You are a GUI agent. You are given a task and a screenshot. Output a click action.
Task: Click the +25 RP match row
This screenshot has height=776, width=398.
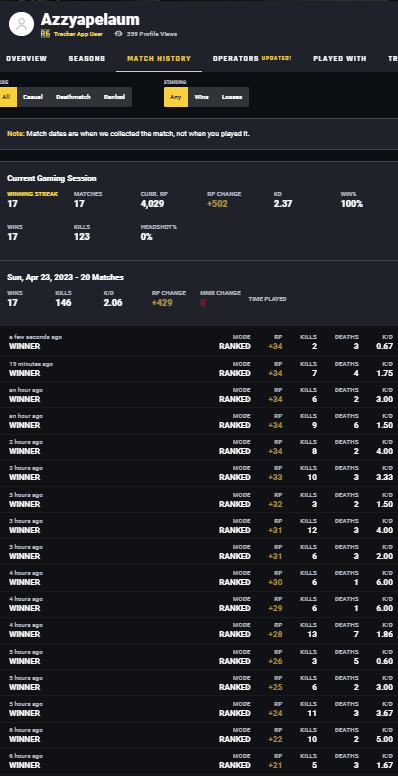pyautogui.click(x=199, y=682)
